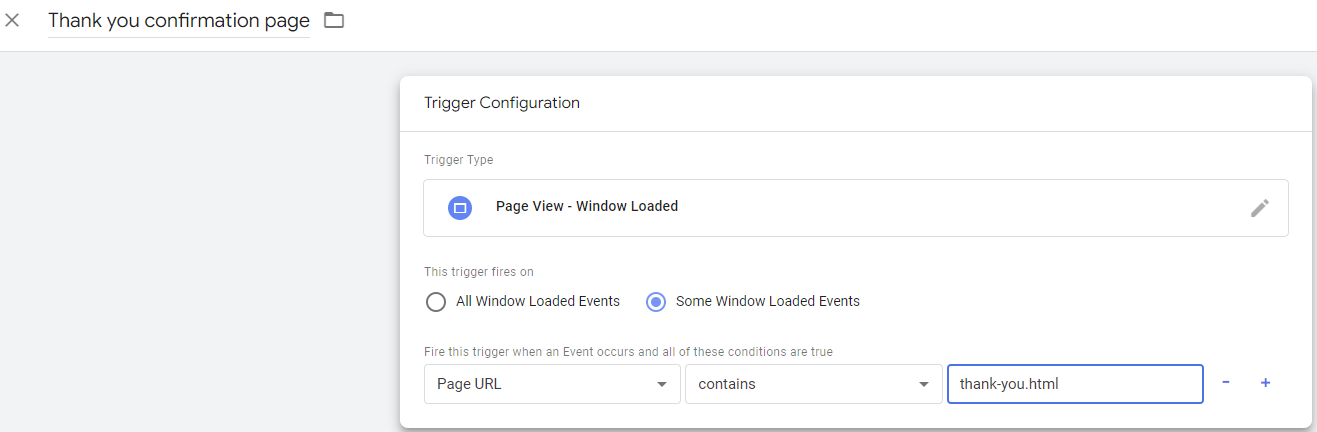The width and height of the screenshot is (1317, 432).
Task: Click the trigger name 'Thank you confirmation page'
Action: 179,21
